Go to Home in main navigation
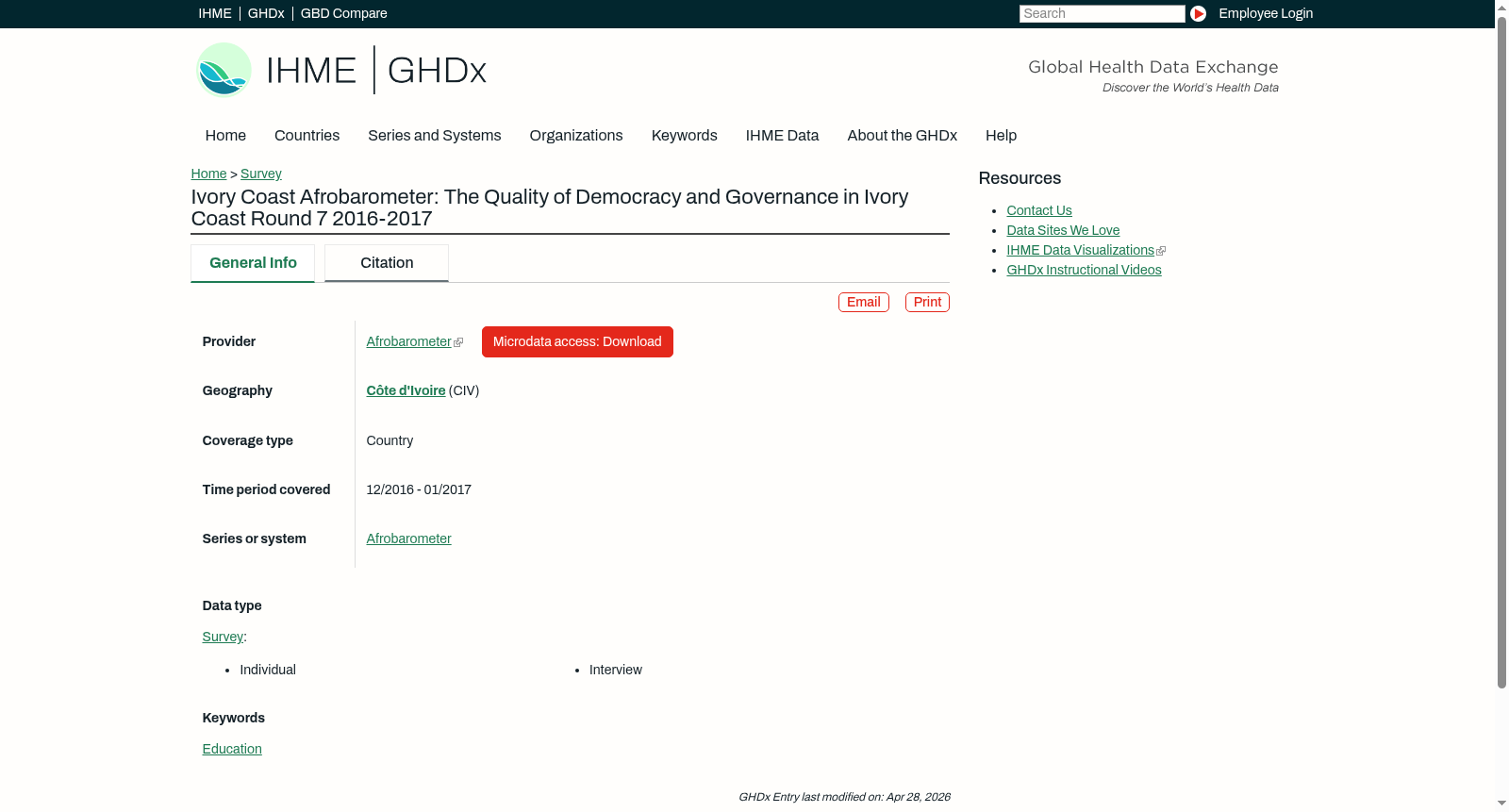The image size is (1509, 812). tap(225, 136)
